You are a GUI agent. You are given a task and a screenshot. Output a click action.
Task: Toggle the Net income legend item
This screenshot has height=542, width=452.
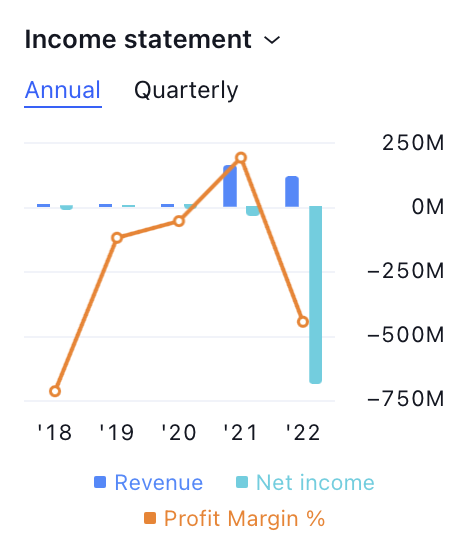[x=305, y=482]
